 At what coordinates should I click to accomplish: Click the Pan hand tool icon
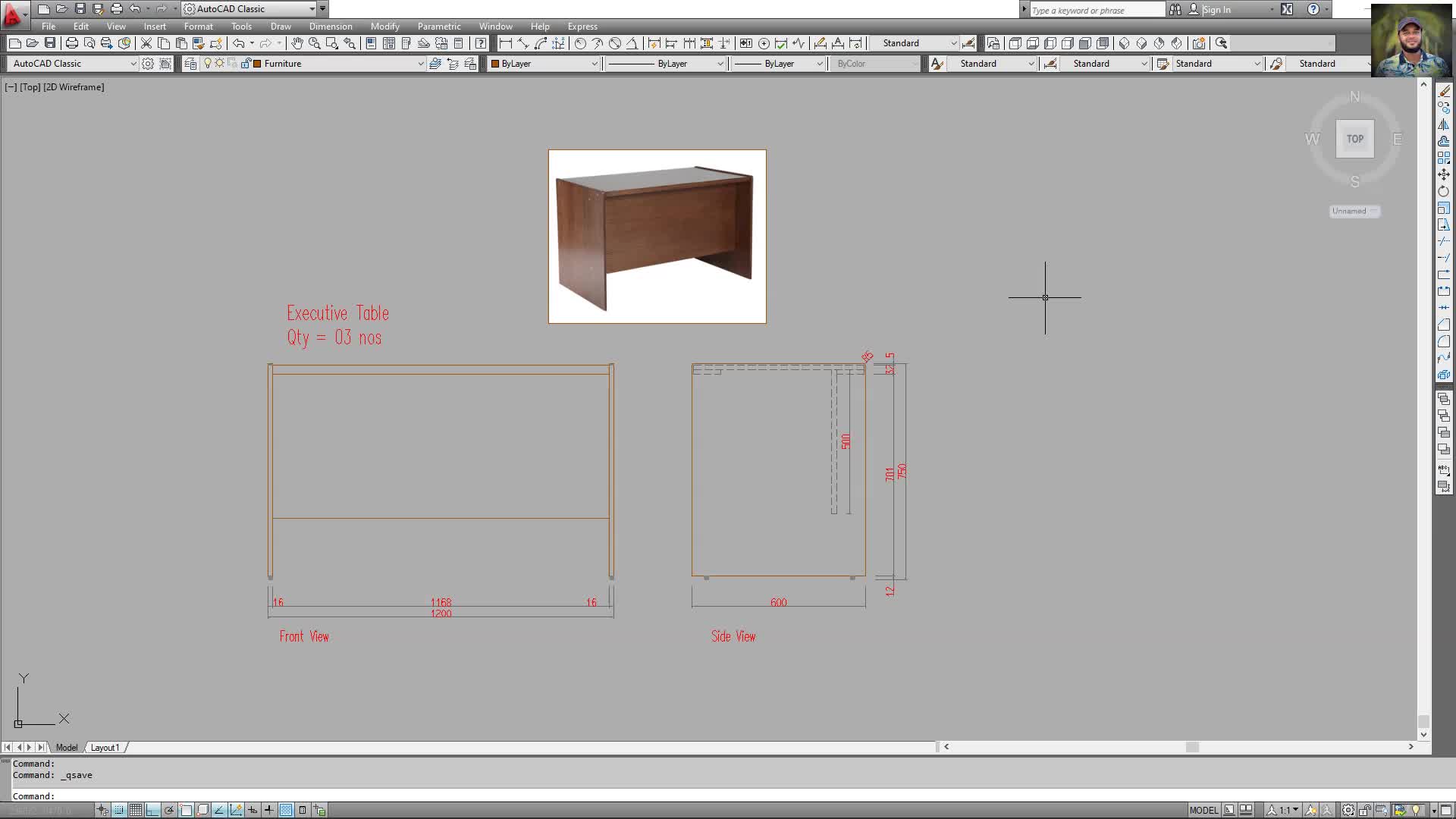297,43
